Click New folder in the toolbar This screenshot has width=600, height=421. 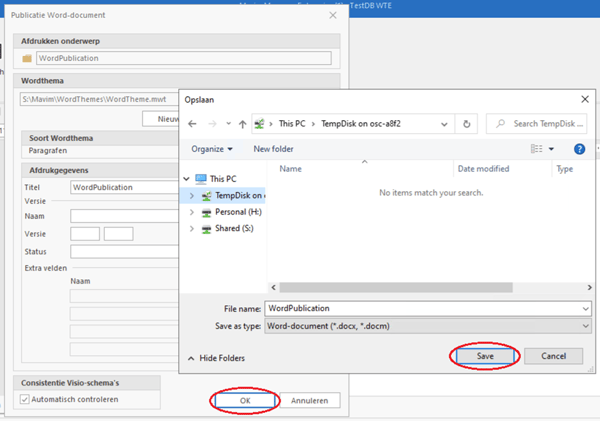274,149
